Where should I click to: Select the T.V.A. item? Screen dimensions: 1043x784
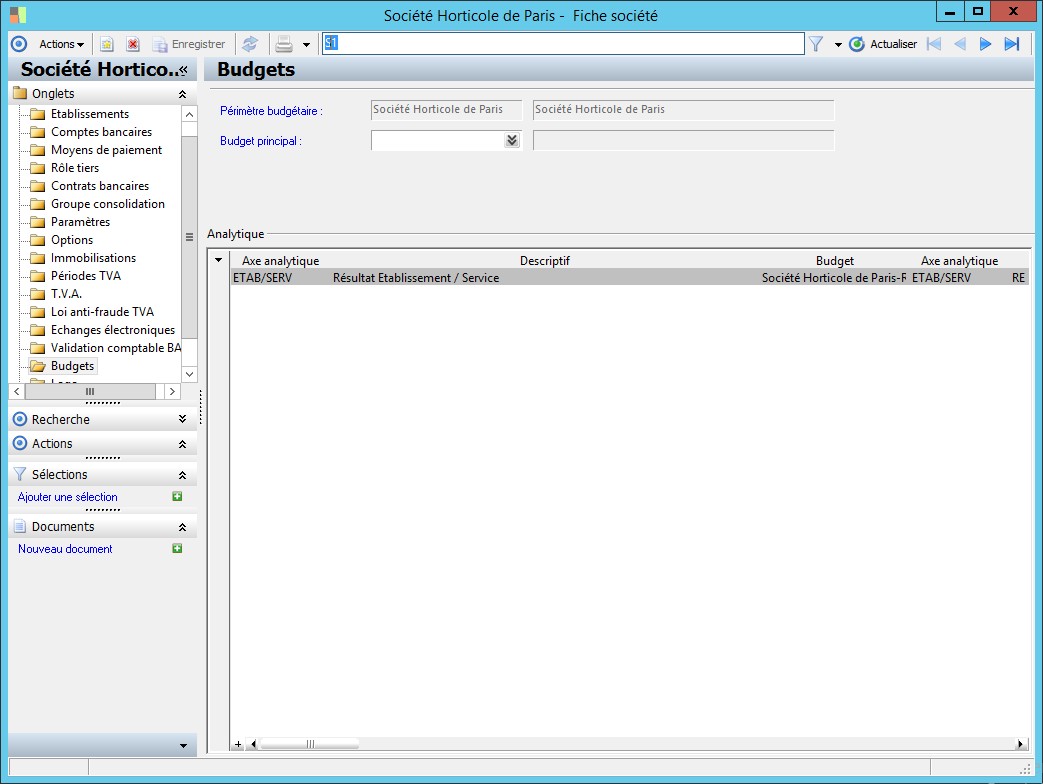click(66, 293)
